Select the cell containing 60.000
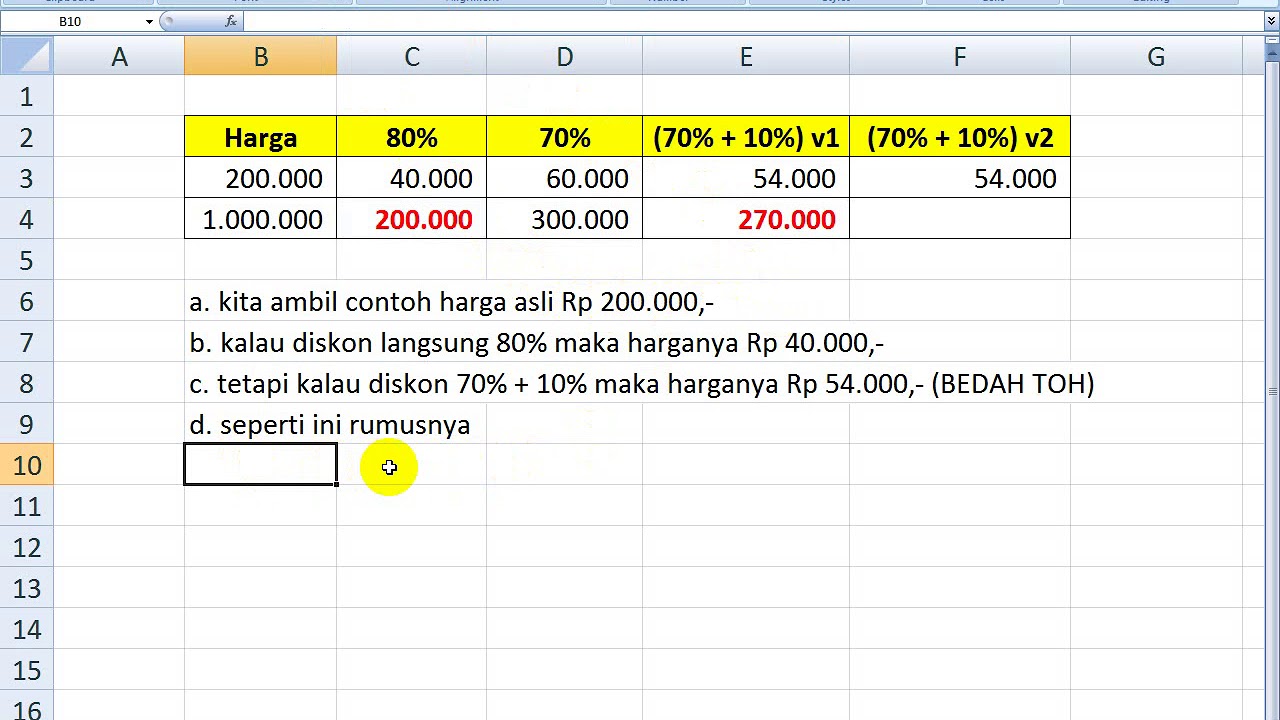Screen dimensions: 1280x720 point(564,178)
